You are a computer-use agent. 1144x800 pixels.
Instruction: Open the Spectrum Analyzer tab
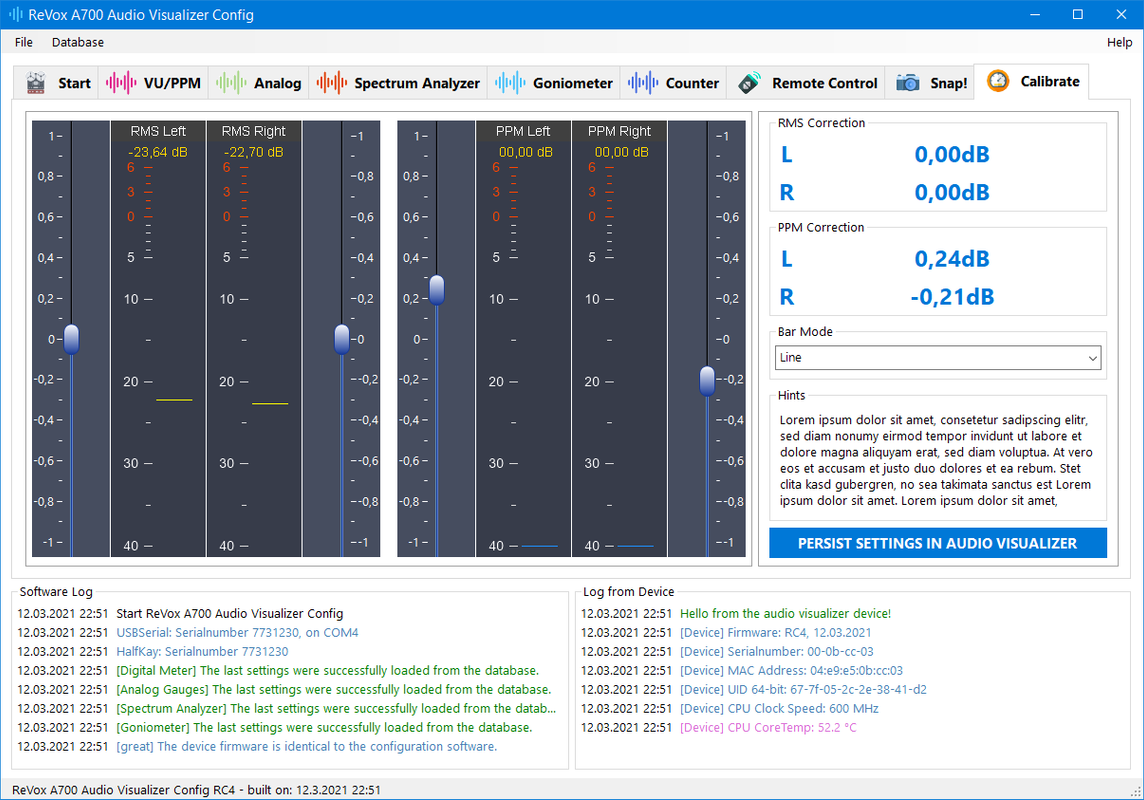coord(398,83)
